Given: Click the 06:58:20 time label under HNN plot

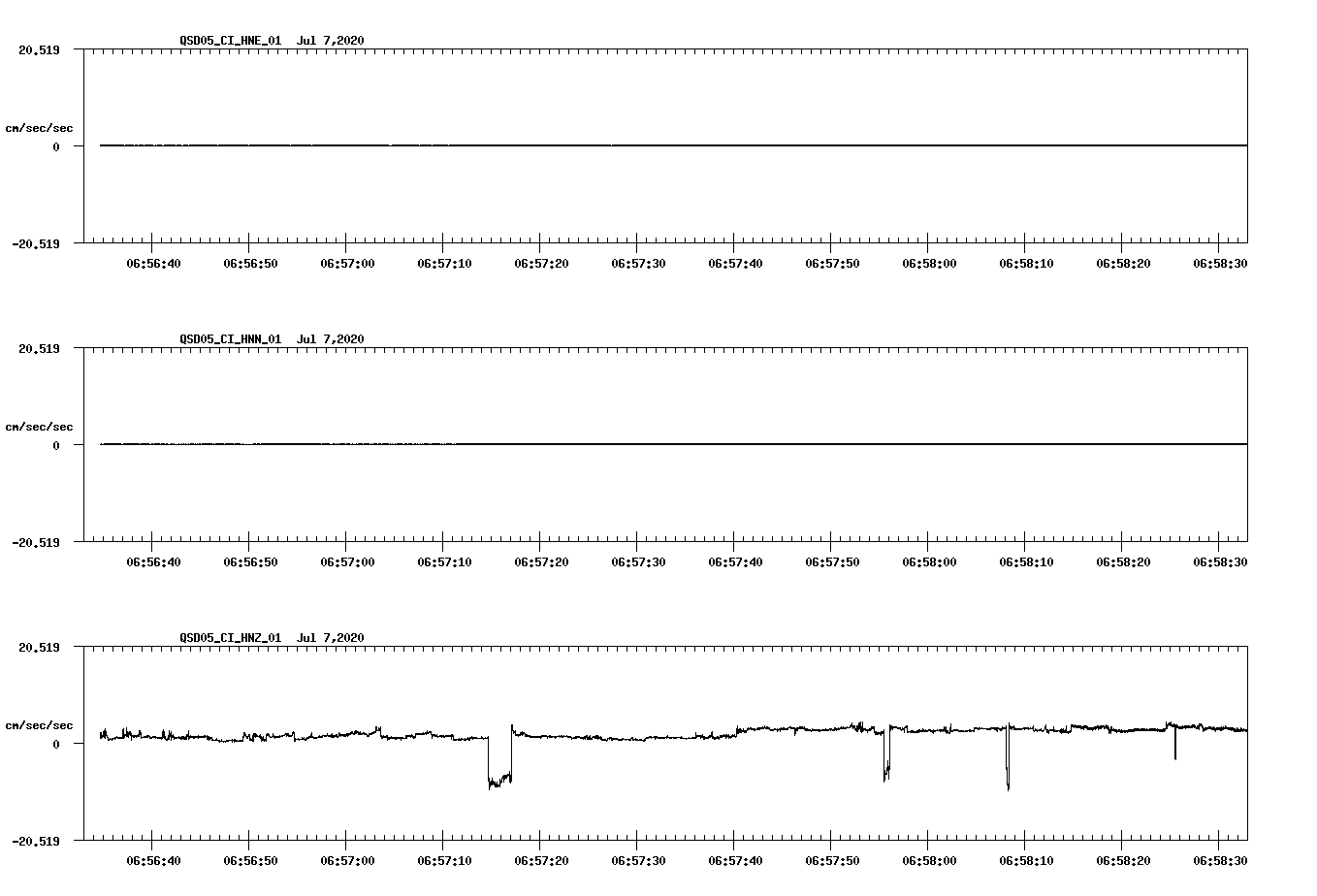Looking at the screenshot, I should [1123, 562].
